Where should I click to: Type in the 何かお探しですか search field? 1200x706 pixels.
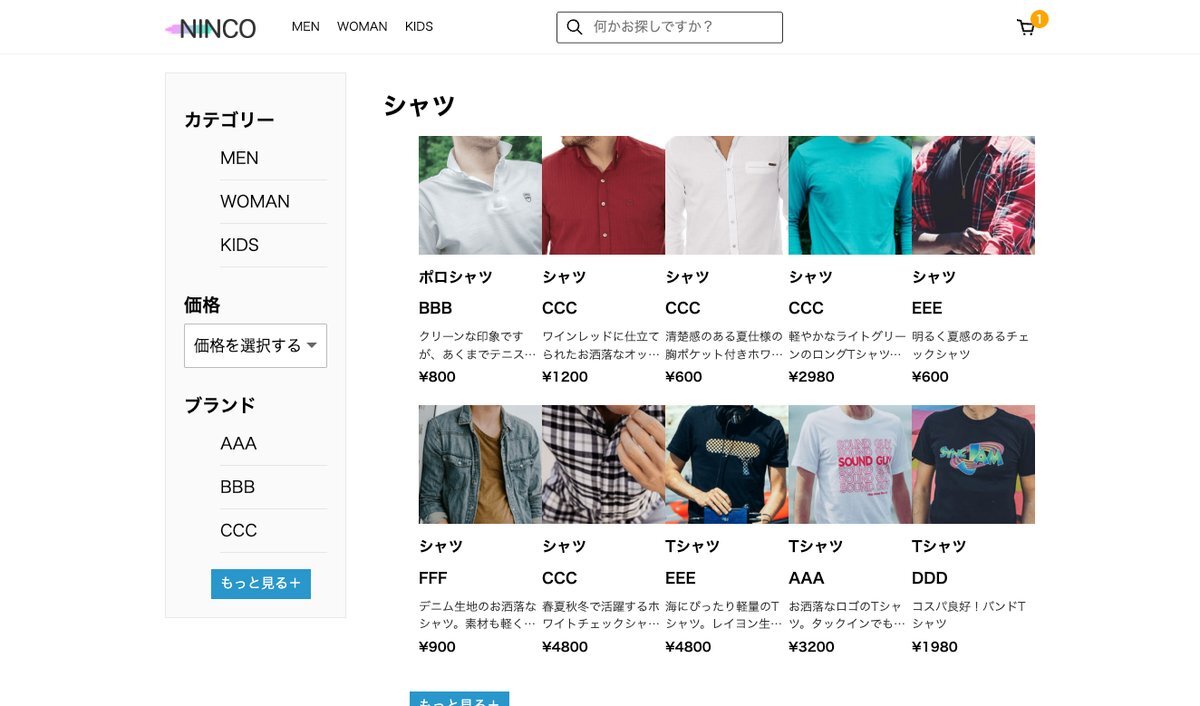pos(680,27)
